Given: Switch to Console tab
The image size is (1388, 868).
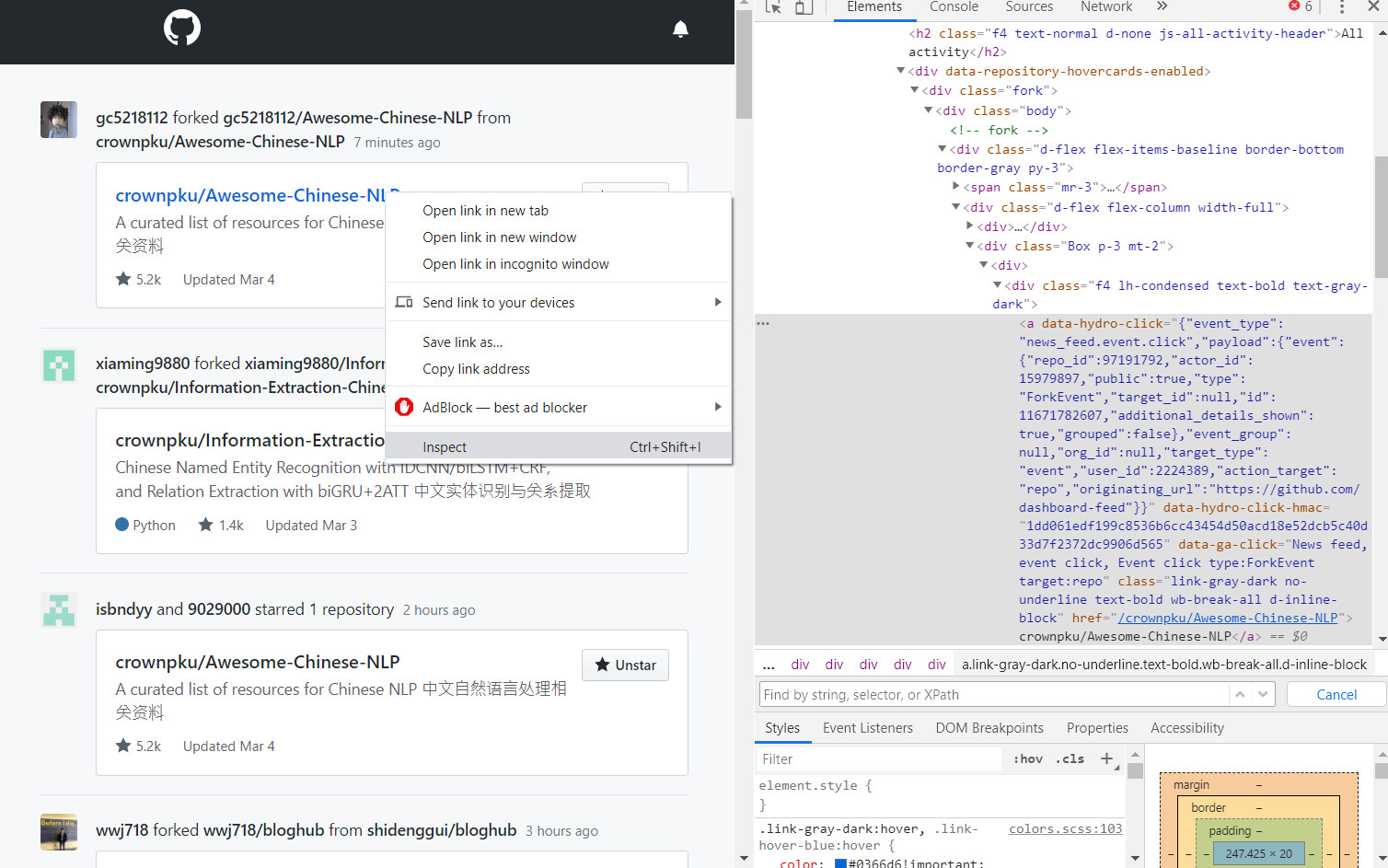Looking at the screenshot, I should click(954, 7).
